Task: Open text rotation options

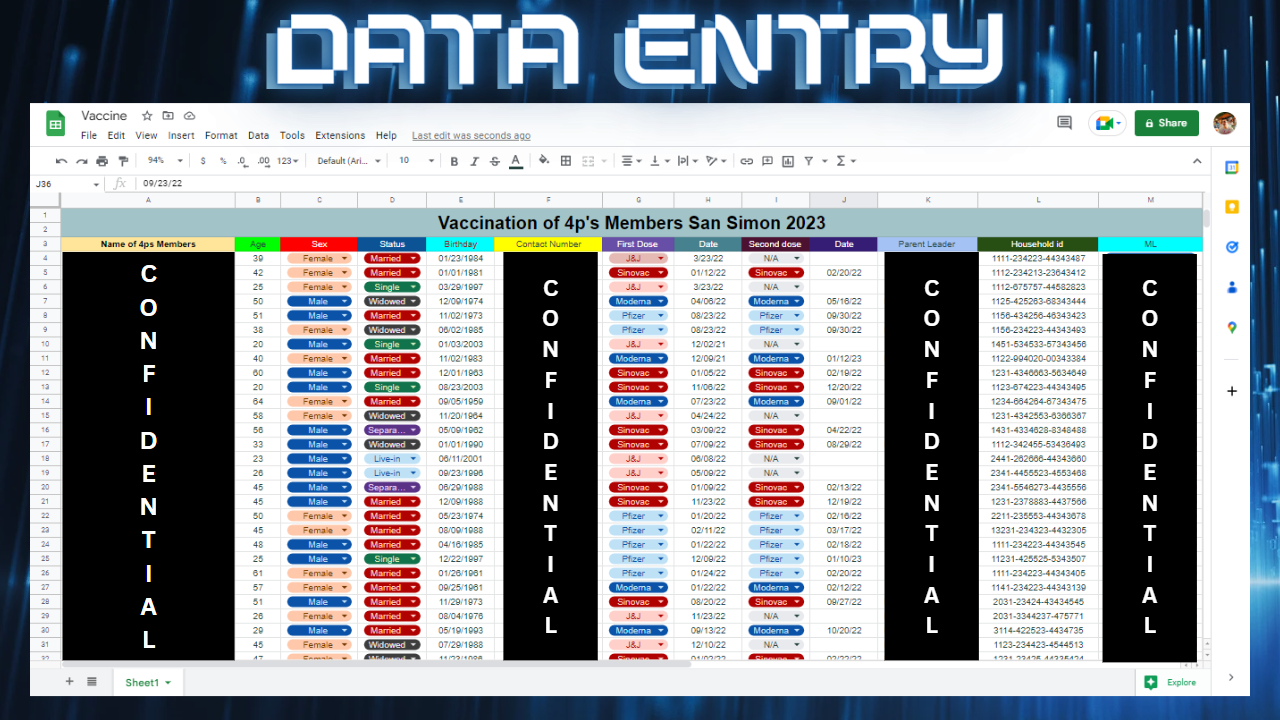Action: [x=716, y=161]
